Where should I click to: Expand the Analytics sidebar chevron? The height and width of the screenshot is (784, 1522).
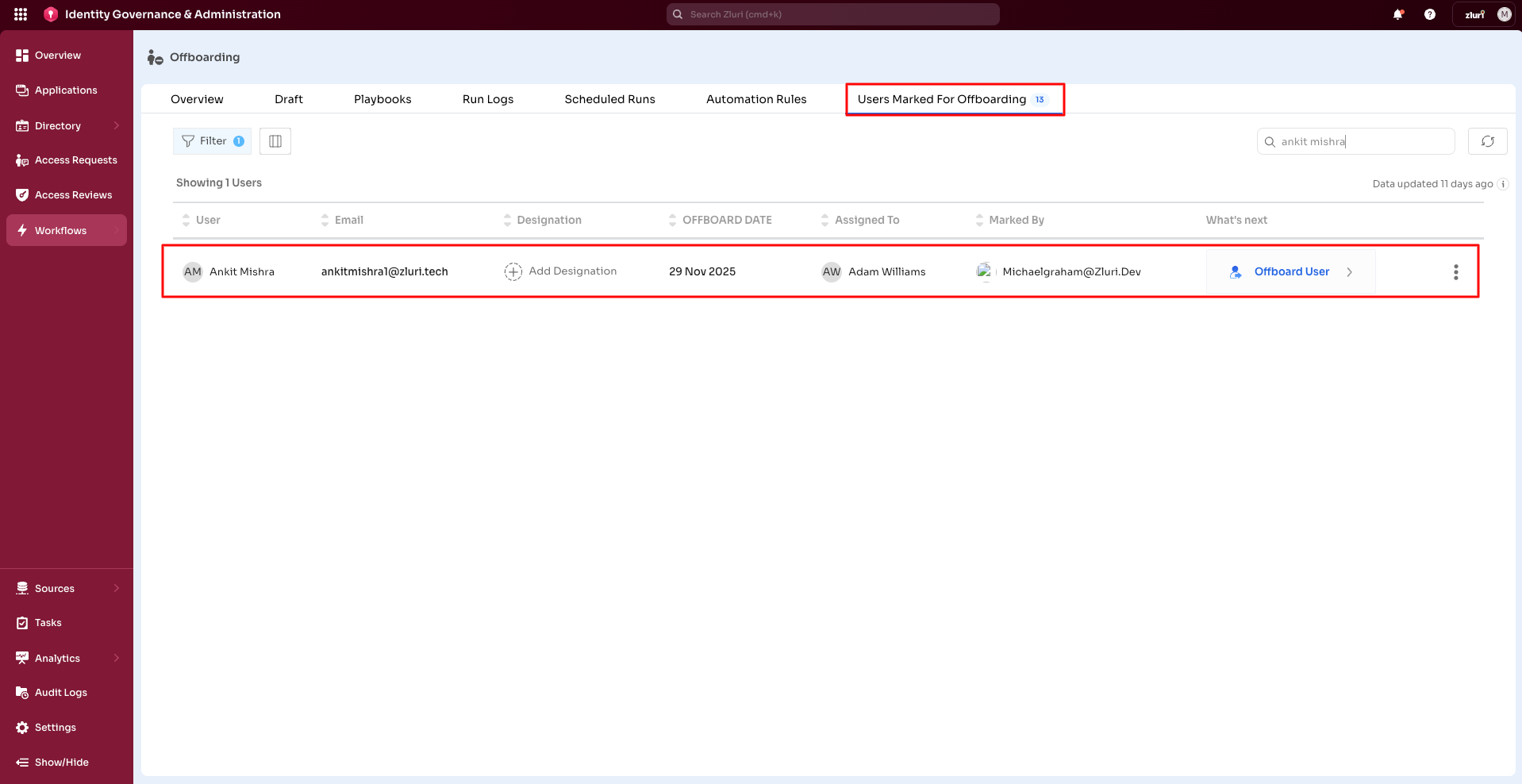tap(117, 659)
